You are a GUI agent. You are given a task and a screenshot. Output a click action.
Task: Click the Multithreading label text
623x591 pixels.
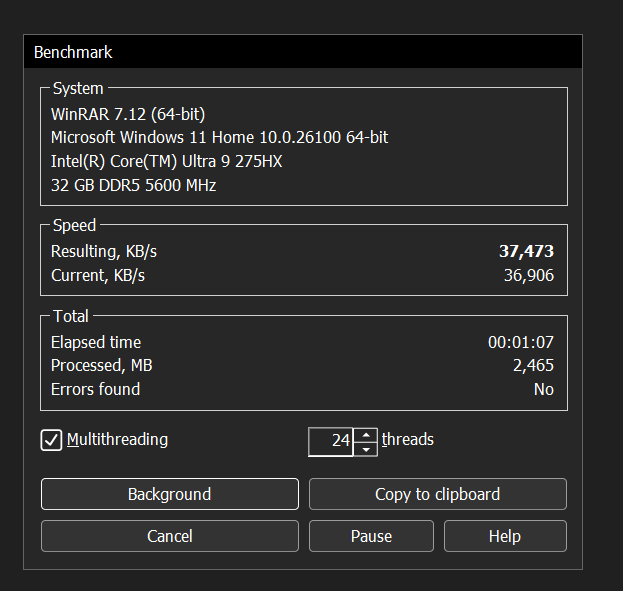point(117,440)
